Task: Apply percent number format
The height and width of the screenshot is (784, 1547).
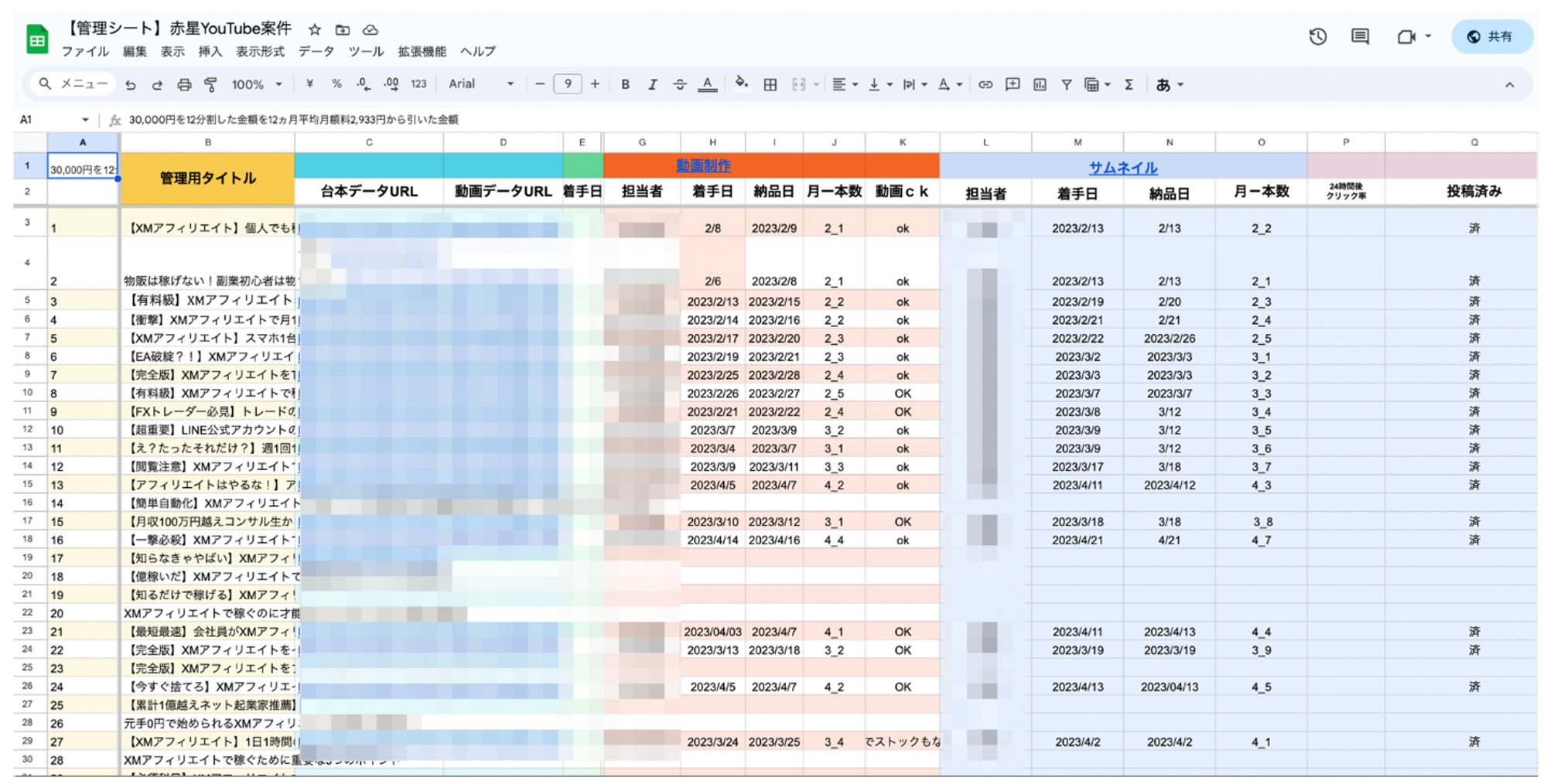Action: pyautogui.click(x=336, y=84)
